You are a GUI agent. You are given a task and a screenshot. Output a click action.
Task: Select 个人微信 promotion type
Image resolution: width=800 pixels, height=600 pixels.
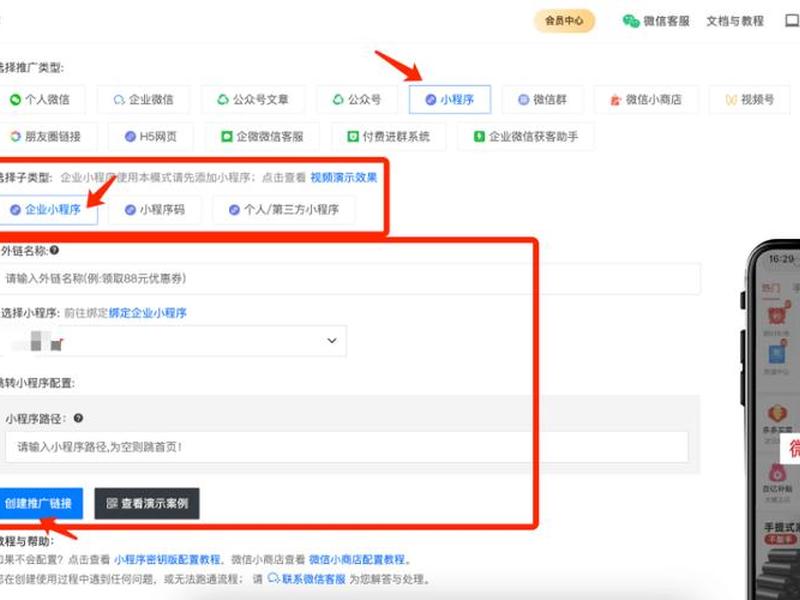(41, 99)
